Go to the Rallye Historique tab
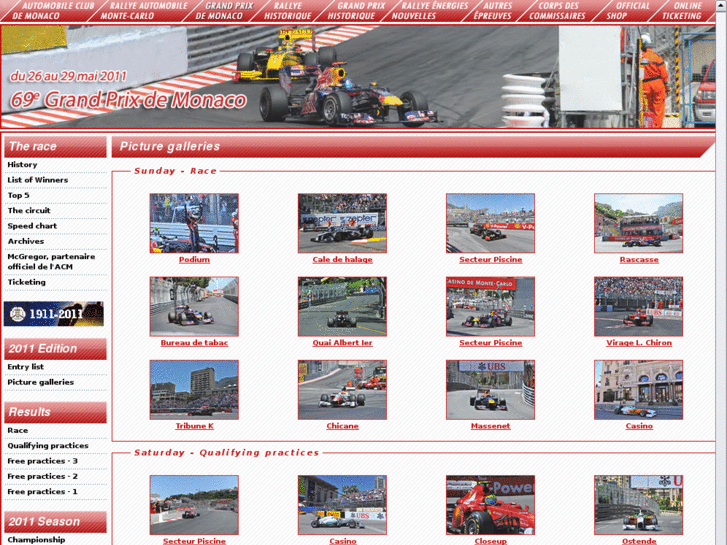The image size is (727, 545). tap(288, 11)
